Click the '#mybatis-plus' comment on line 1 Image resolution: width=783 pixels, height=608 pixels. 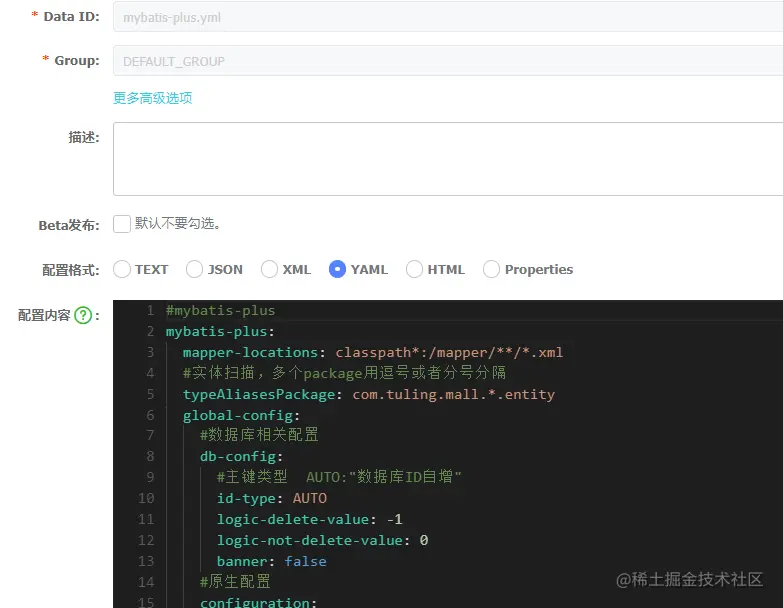tap(220, 310)
